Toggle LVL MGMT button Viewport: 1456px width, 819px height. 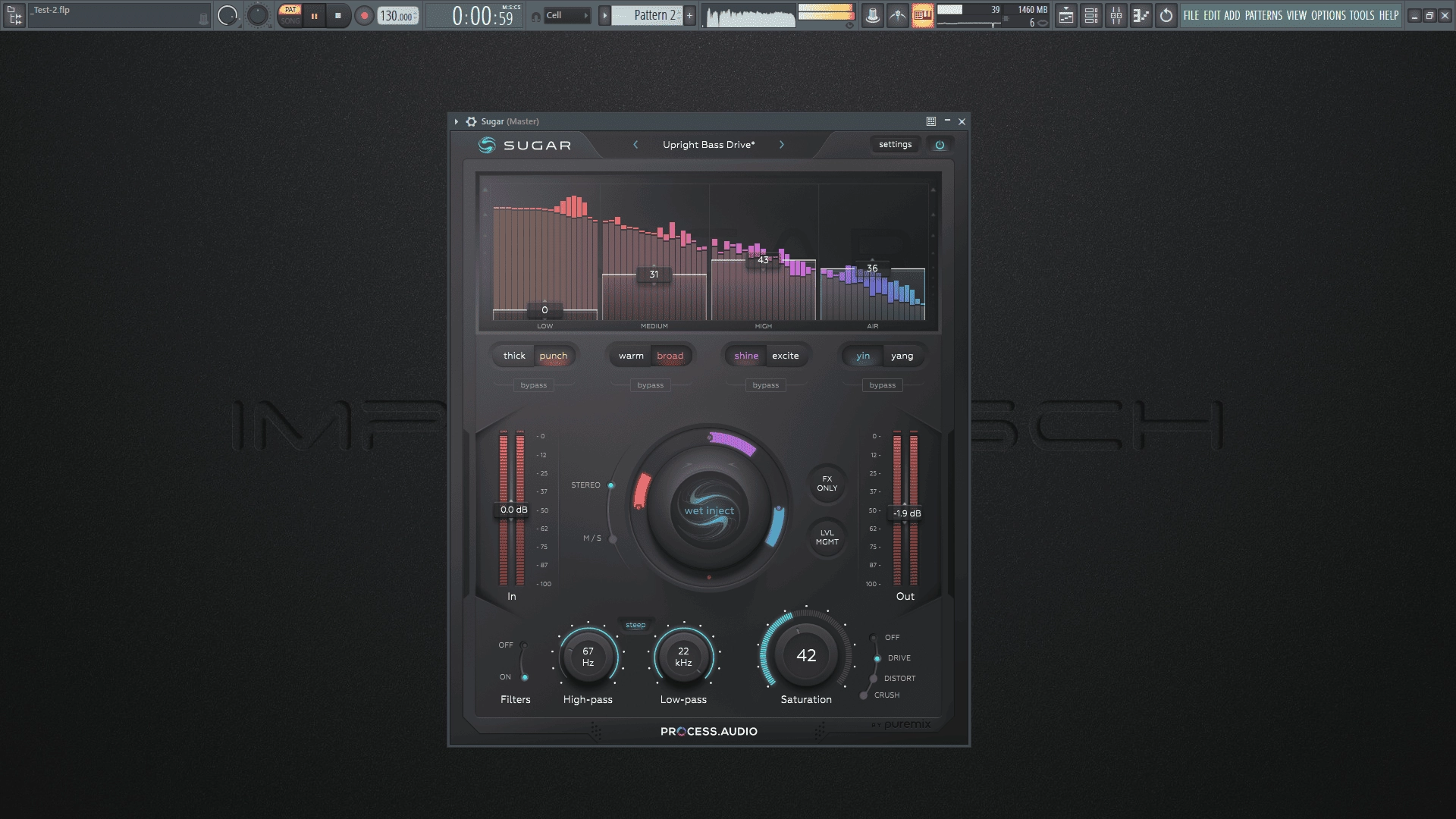[x=827, y=538]
